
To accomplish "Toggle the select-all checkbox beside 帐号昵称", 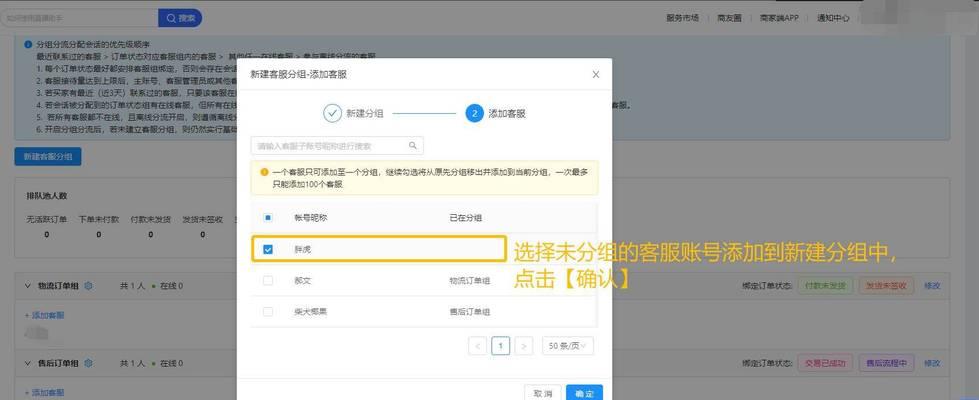I will tap(268, 218).
